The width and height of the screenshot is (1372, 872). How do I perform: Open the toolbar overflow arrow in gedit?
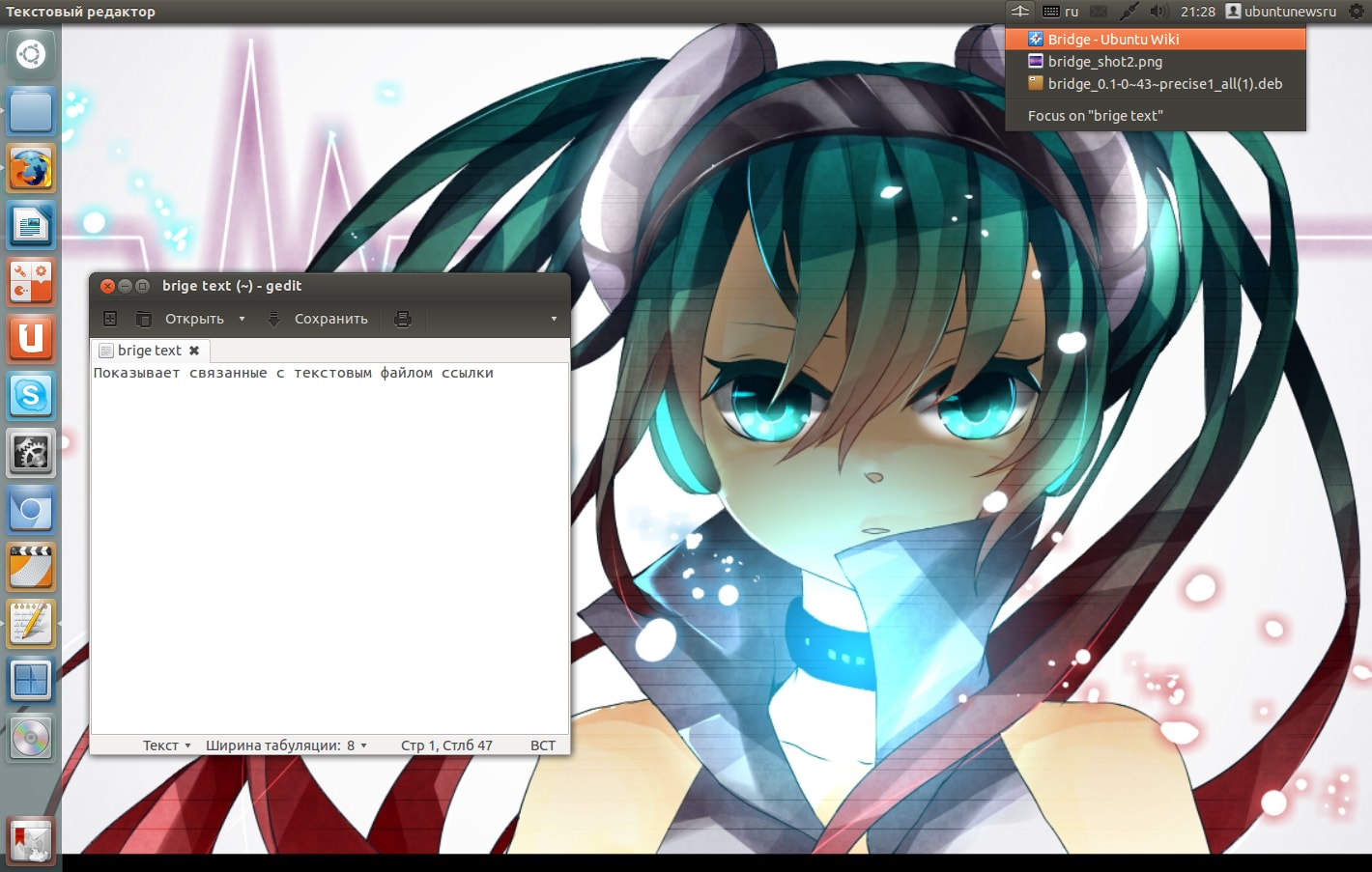554,319
